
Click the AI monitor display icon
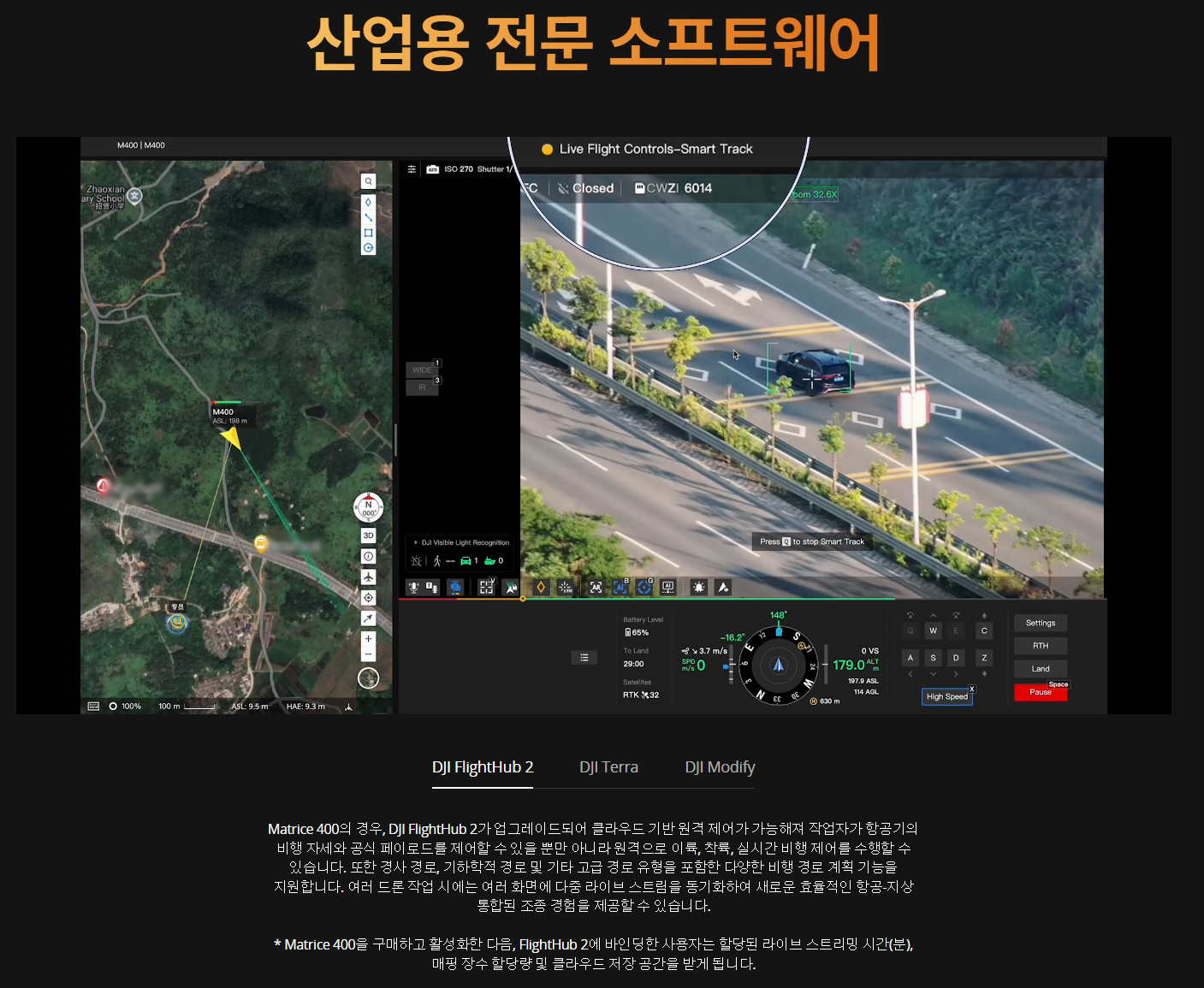pos(668,587)
